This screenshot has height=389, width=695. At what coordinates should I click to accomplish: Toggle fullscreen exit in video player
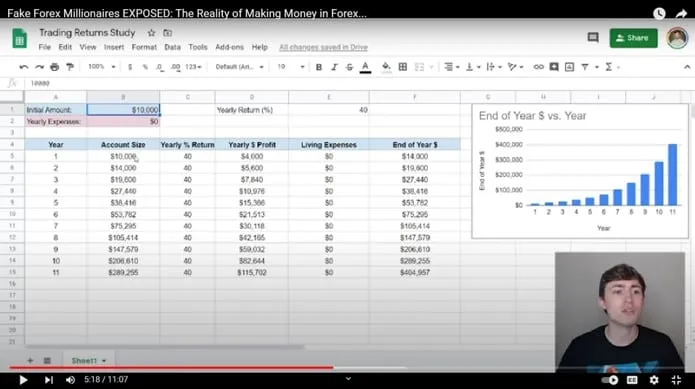(676, 380)
